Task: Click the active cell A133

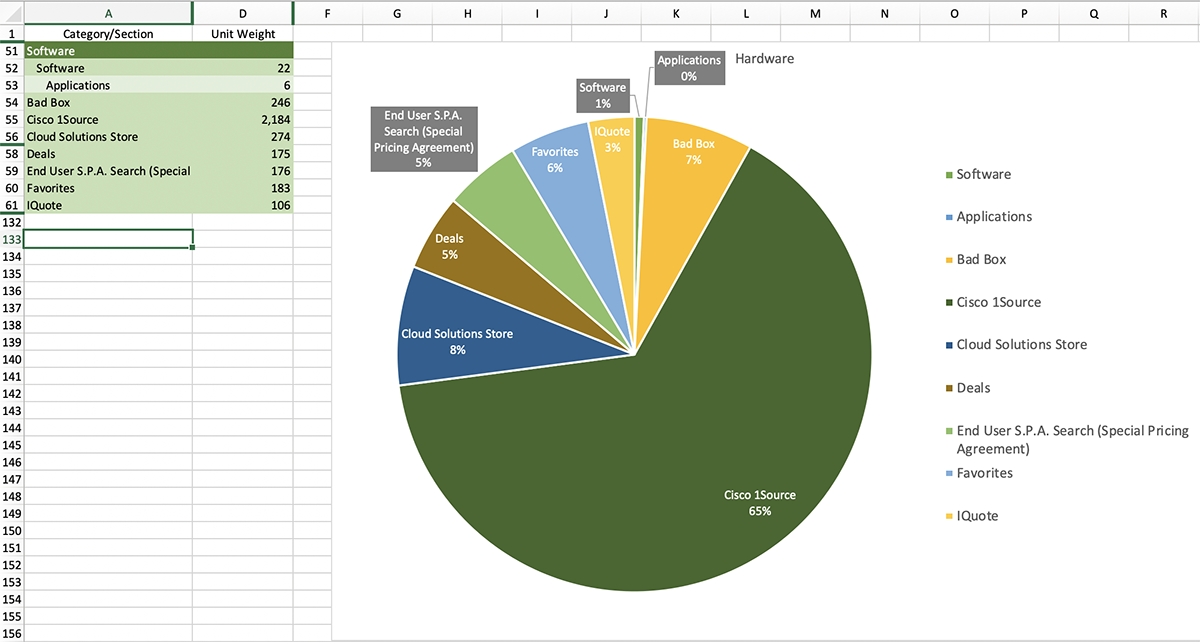Action: pos(108,239)
